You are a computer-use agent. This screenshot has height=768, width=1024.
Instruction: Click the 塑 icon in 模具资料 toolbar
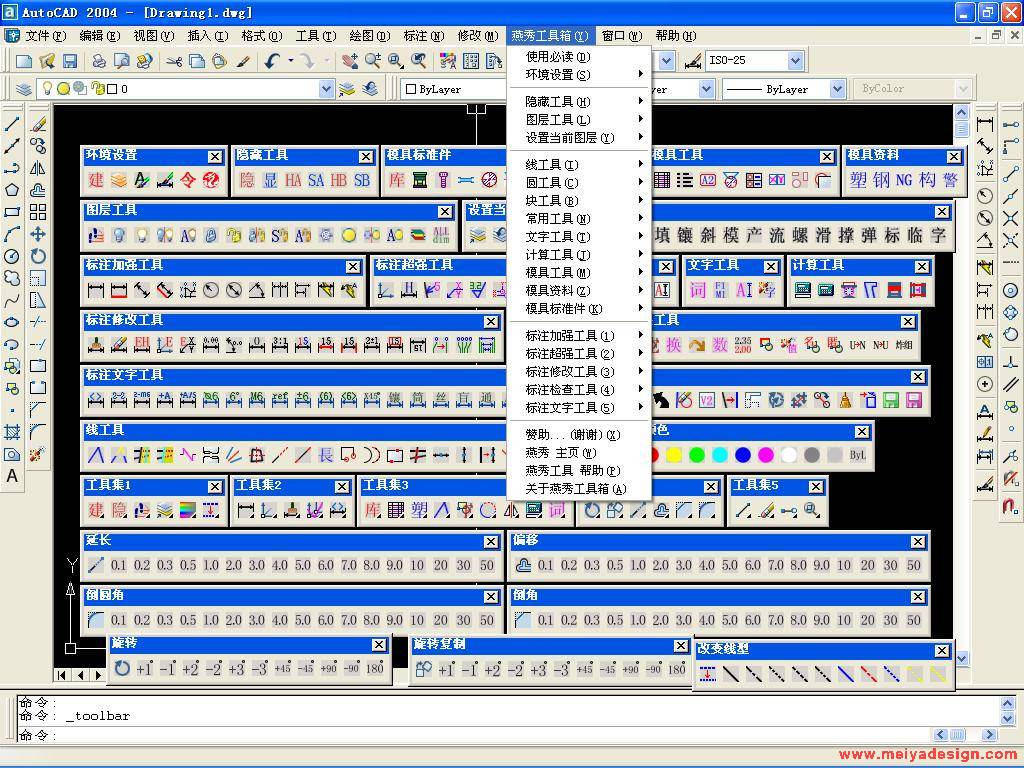click(x=858, y=180)
